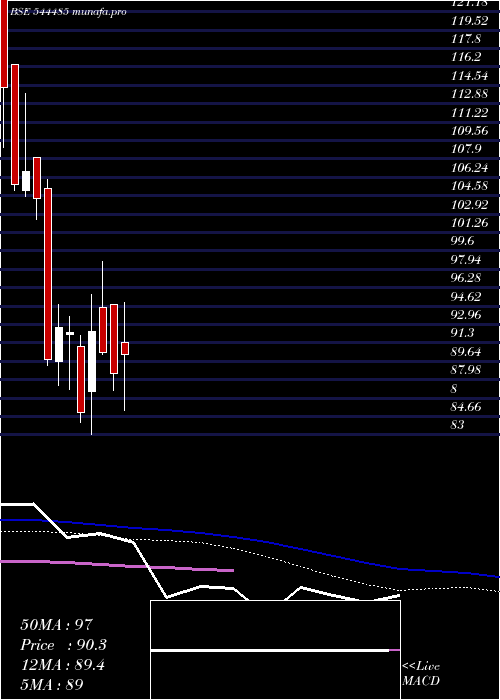The image size is (500, 700).
Task: Select the 117.8 price axis label
Action: coord(466,39)
